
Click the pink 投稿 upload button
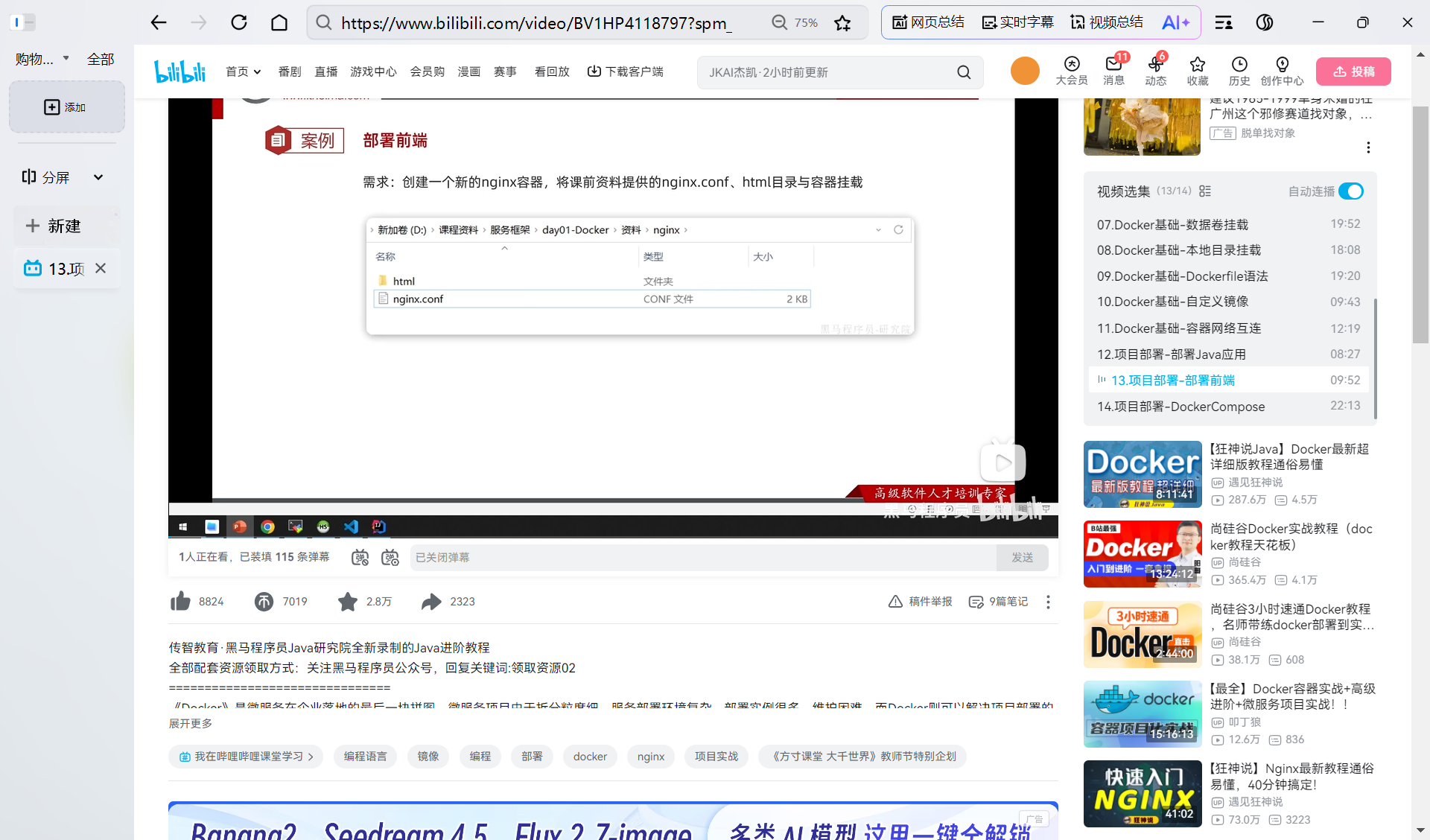click(x=1353, y=71)
